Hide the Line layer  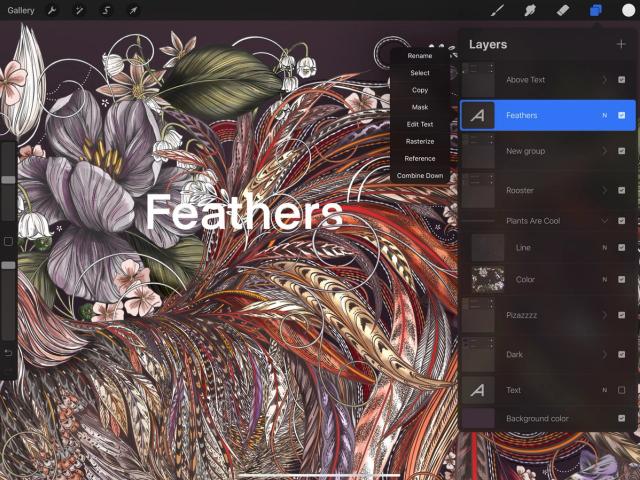[x=621, y=247]
